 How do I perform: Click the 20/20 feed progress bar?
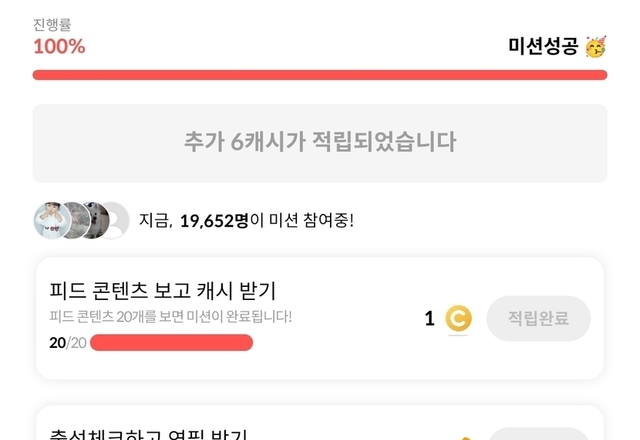tap(171, 343)
